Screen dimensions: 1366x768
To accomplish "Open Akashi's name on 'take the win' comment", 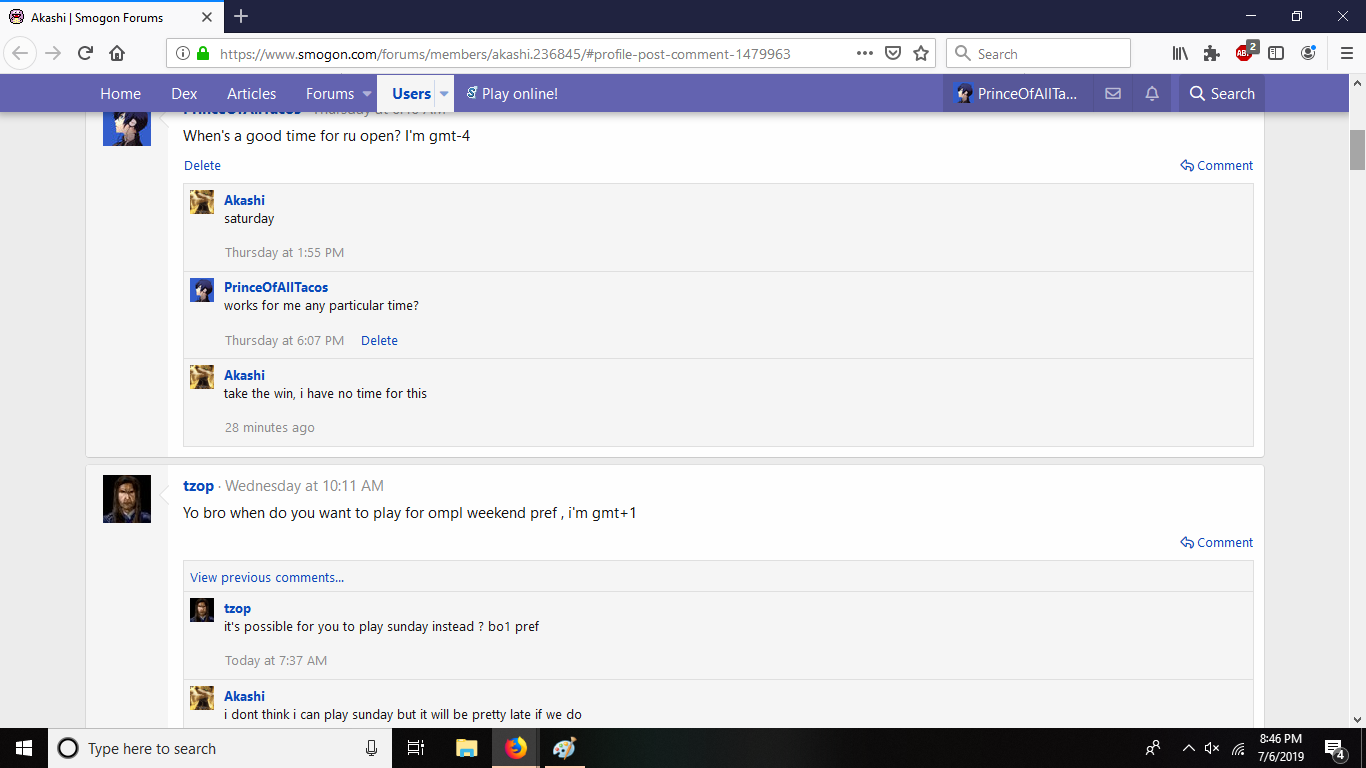I will coord(244,375).
